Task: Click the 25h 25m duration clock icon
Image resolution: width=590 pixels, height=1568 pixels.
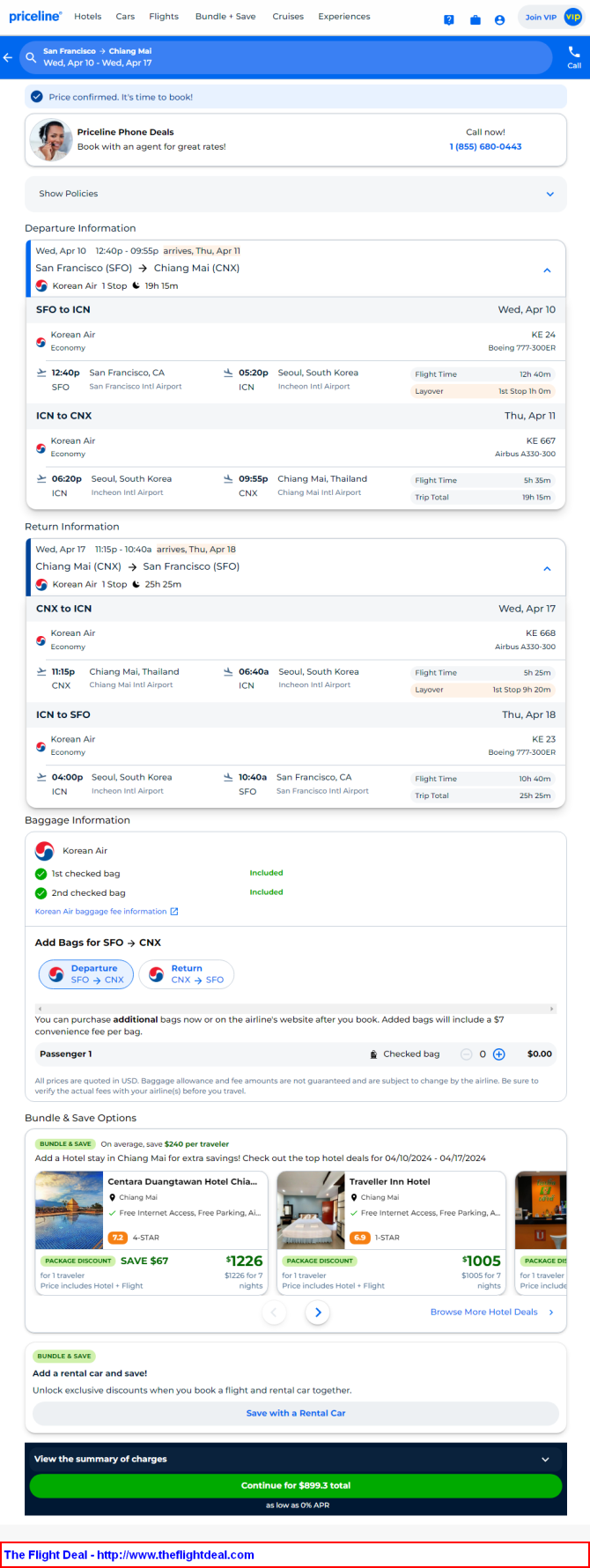Action: coord(136,585)
